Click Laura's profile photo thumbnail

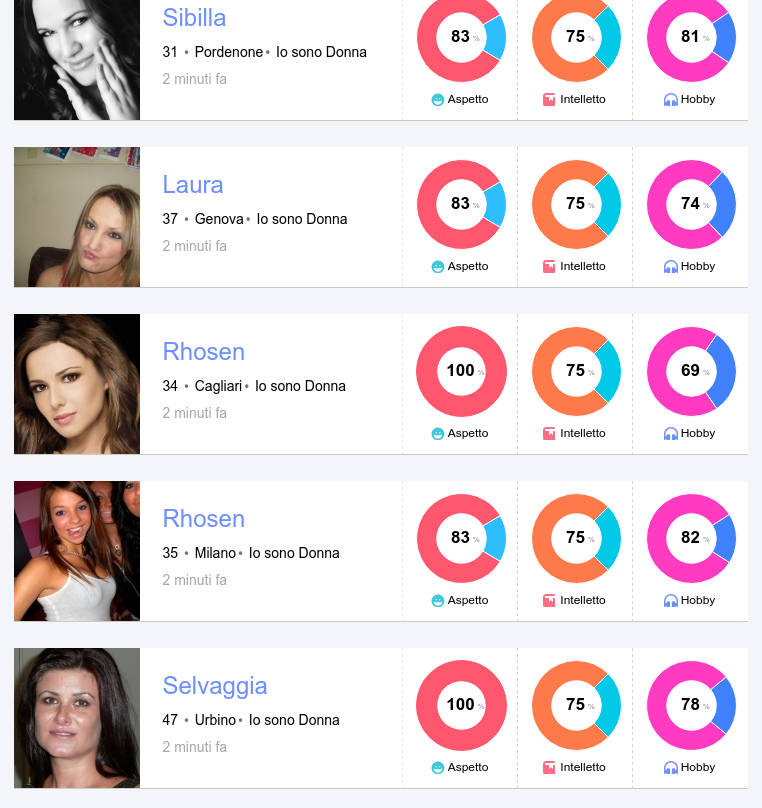[x=77, y=217]
